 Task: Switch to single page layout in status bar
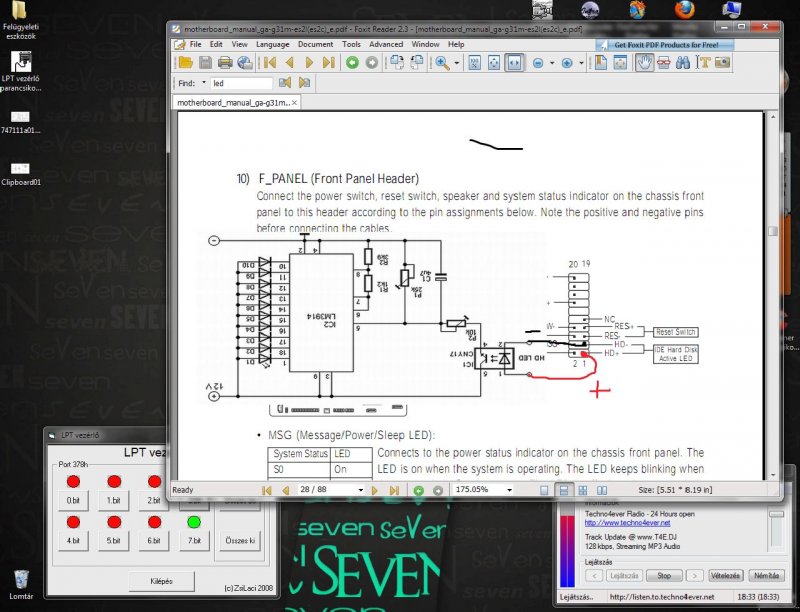(544, 490)
